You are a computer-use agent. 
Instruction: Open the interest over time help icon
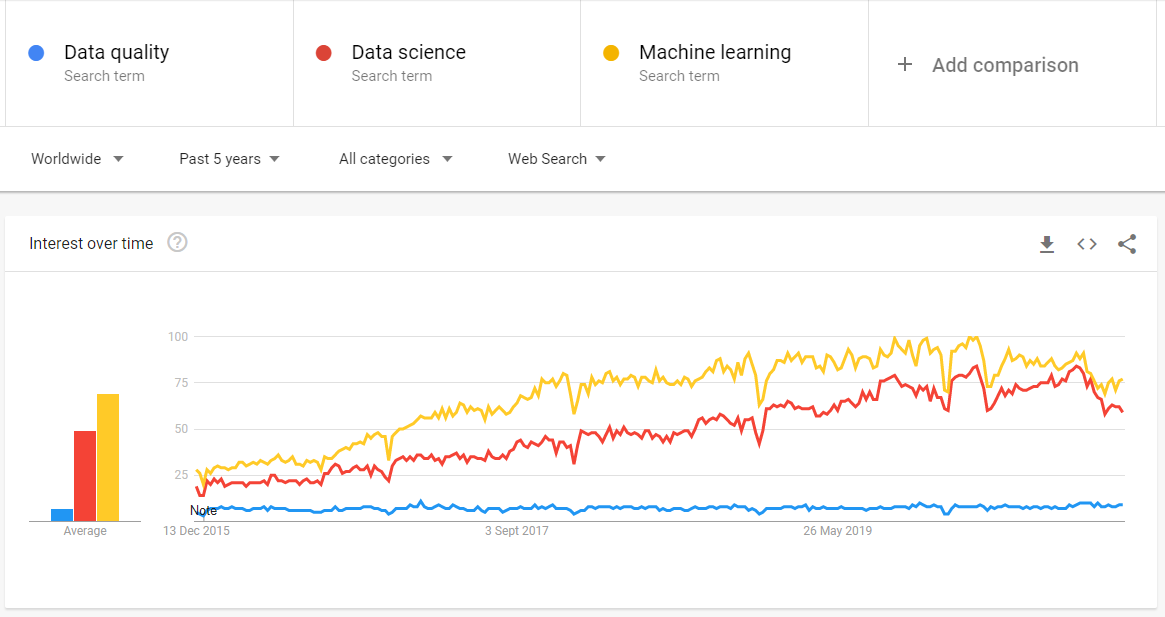click(x=177, y=242)
